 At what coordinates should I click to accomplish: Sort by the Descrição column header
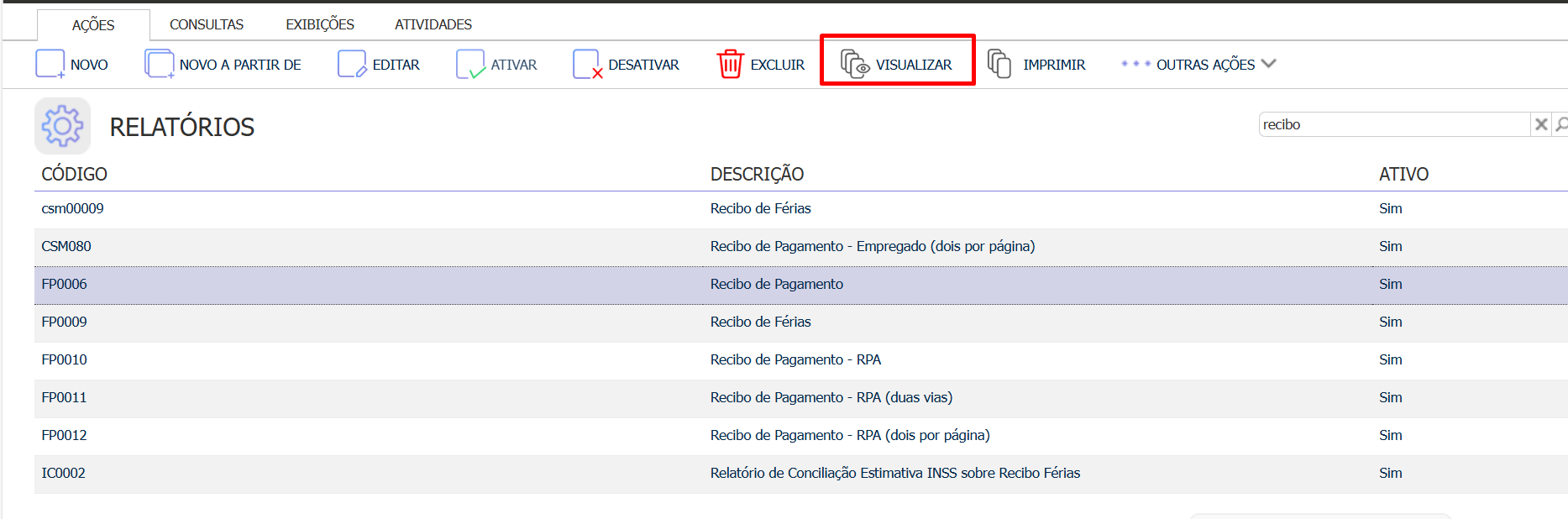click(x=757, y=174)
